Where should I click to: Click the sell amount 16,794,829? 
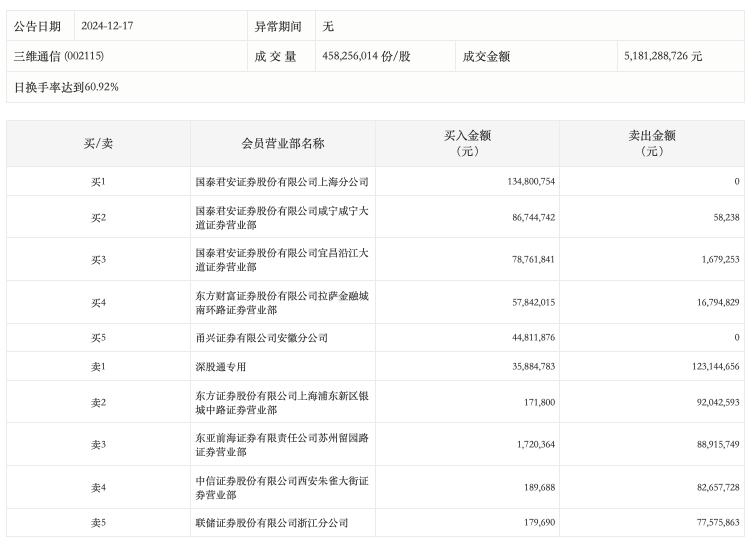pyautogui.click(x=718, y=302)
